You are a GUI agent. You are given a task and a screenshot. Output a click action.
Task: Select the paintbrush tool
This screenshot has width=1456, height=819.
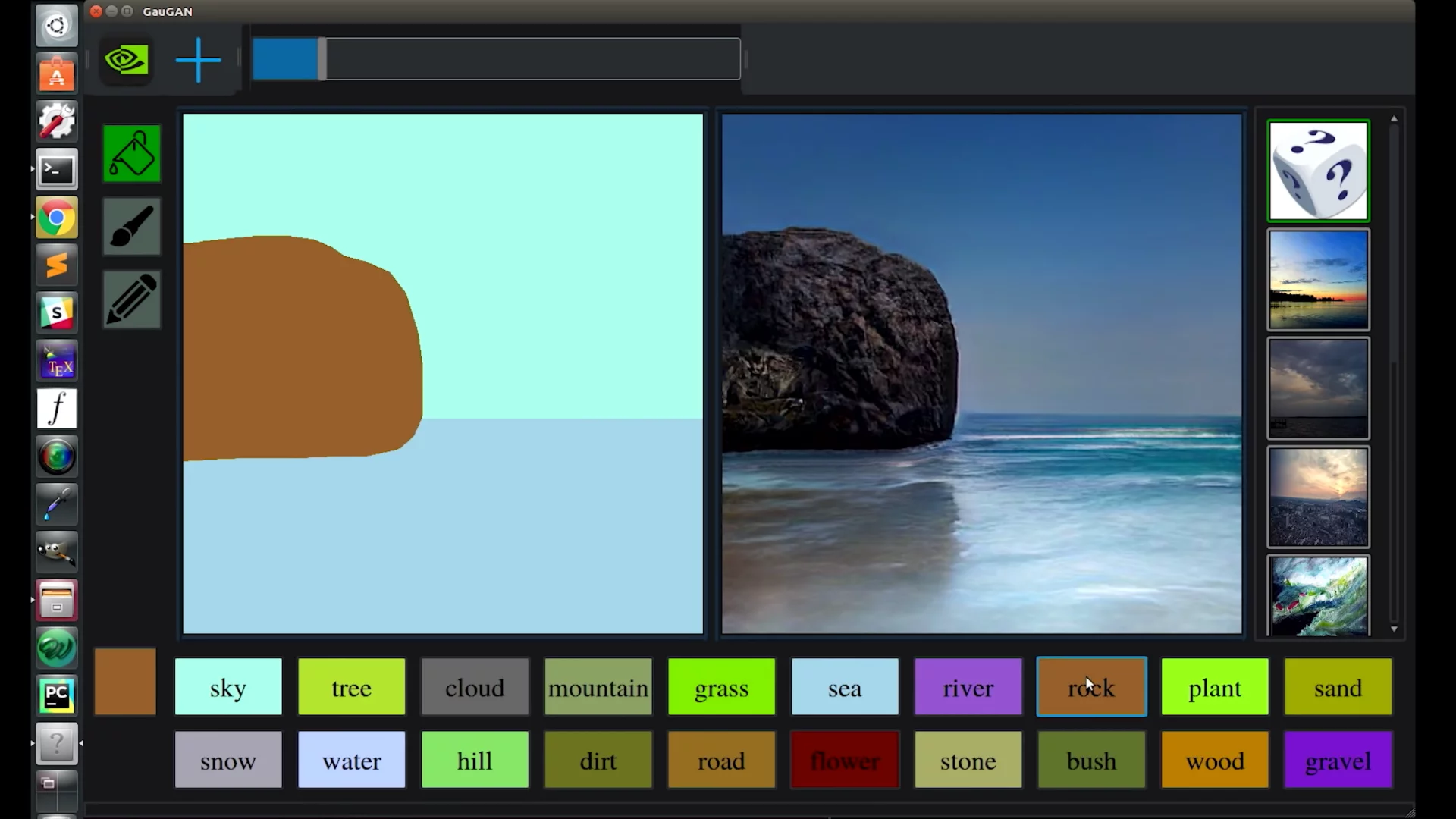click(132, 227)
